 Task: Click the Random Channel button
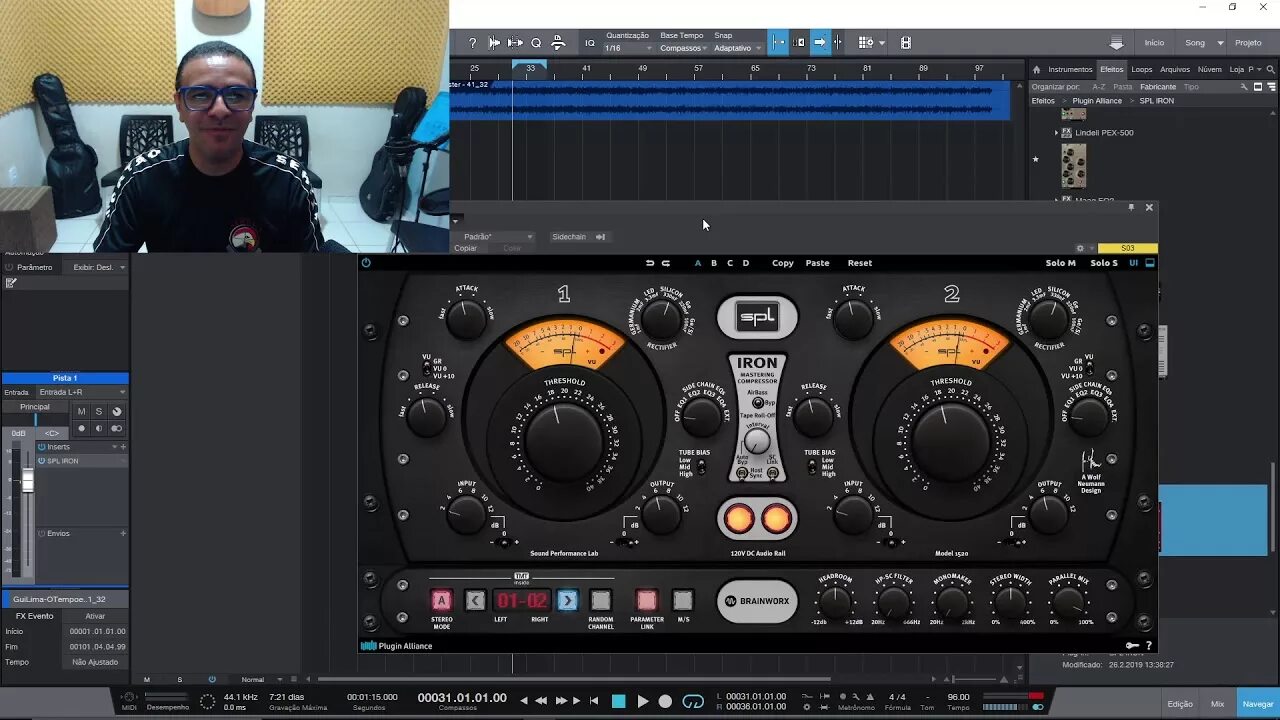point(600,601)
